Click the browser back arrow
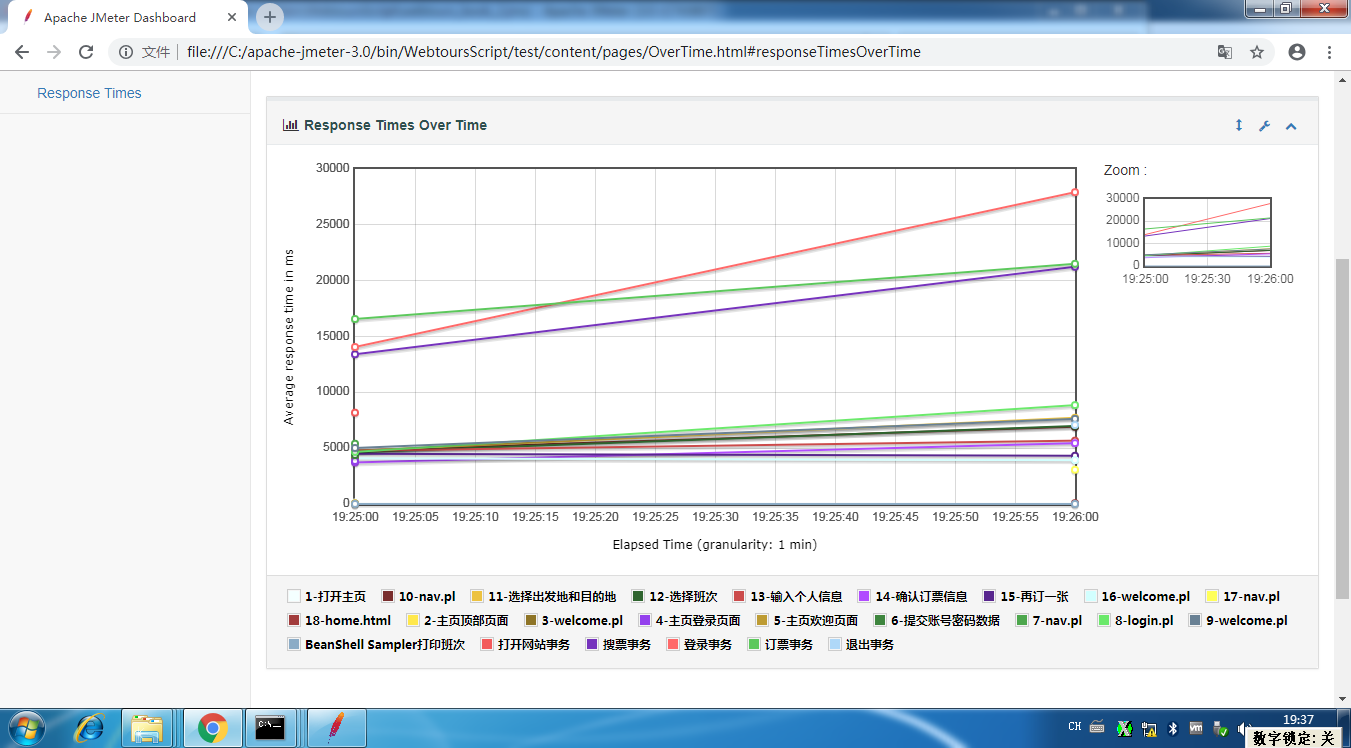1351x748 pixels. [x=22, y=52]
